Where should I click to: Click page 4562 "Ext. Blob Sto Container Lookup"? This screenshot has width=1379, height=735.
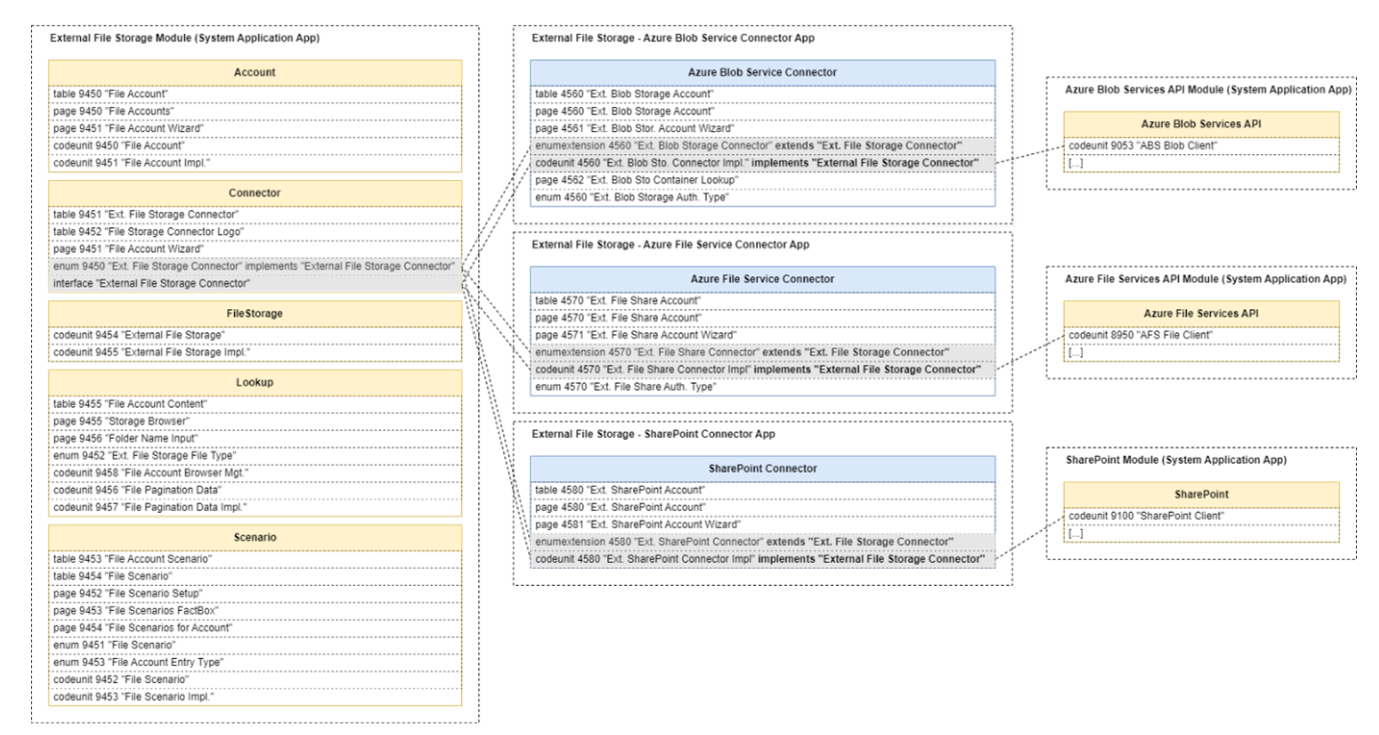click(763, 179)
